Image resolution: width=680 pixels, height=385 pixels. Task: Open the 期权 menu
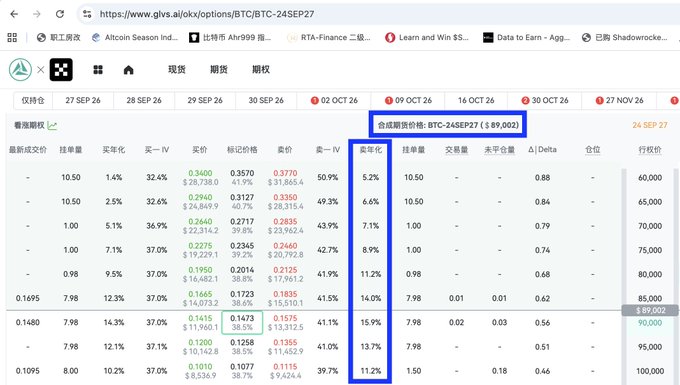(x=261, y=69)
